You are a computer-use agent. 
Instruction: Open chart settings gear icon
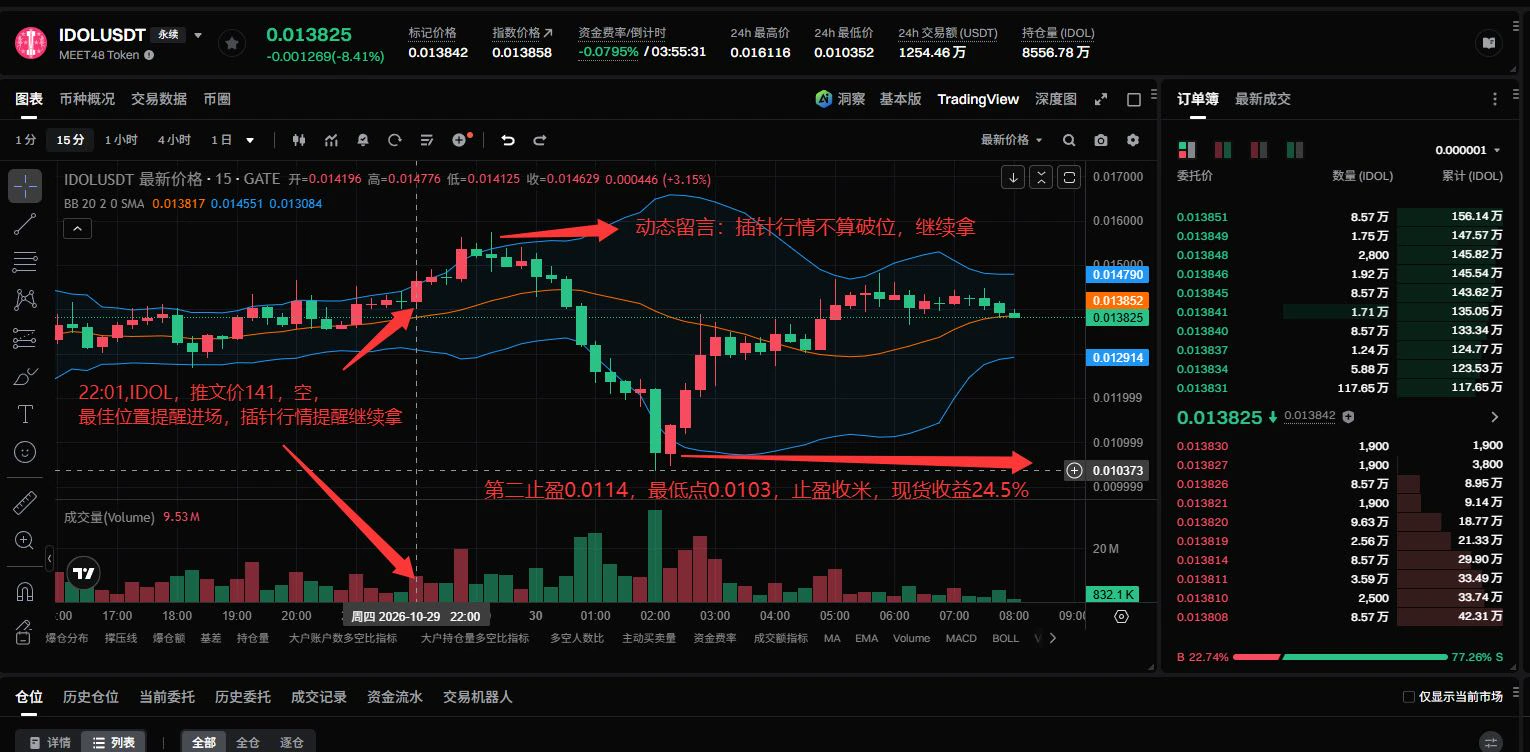(1133, 140)
